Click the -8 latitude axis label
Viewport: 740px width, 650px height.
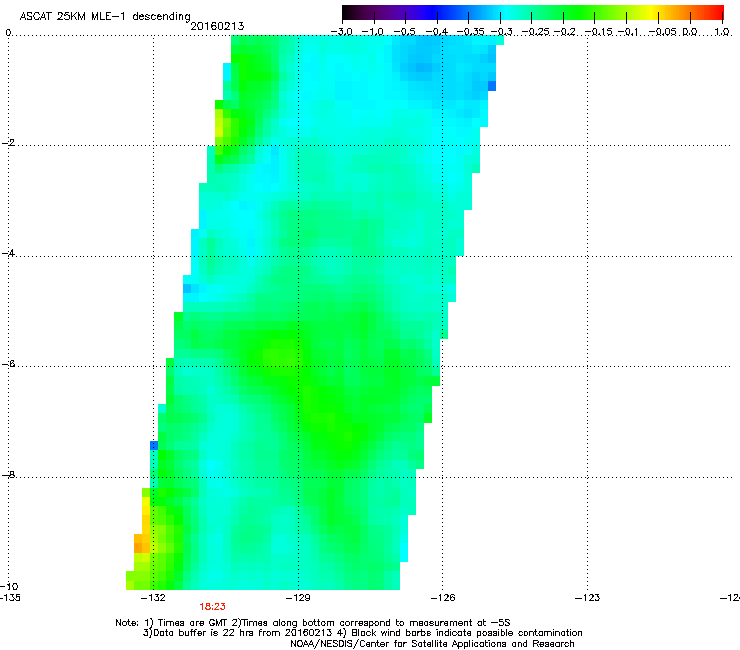tap(8, 475)
